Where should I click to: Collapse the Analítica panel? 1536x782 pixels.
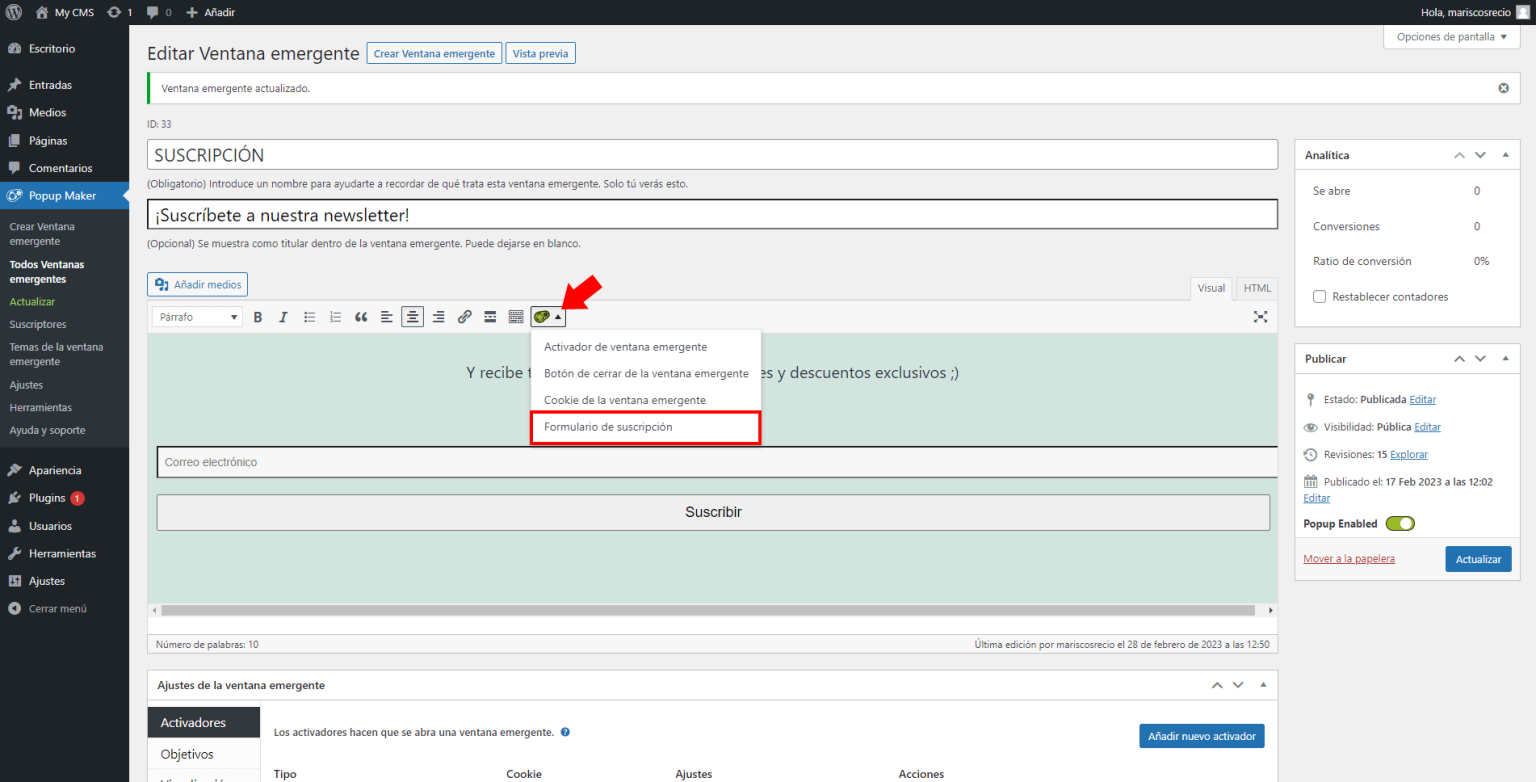(1504, 155)
